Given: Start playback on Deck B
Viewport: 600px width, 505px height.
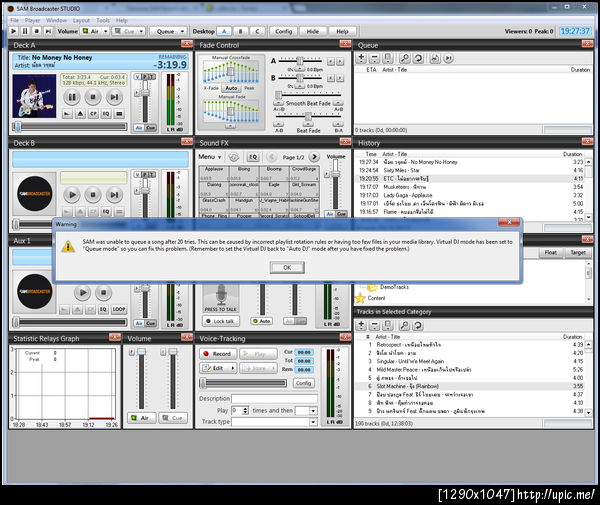Looking at the screenshot, I should point(72,195).
